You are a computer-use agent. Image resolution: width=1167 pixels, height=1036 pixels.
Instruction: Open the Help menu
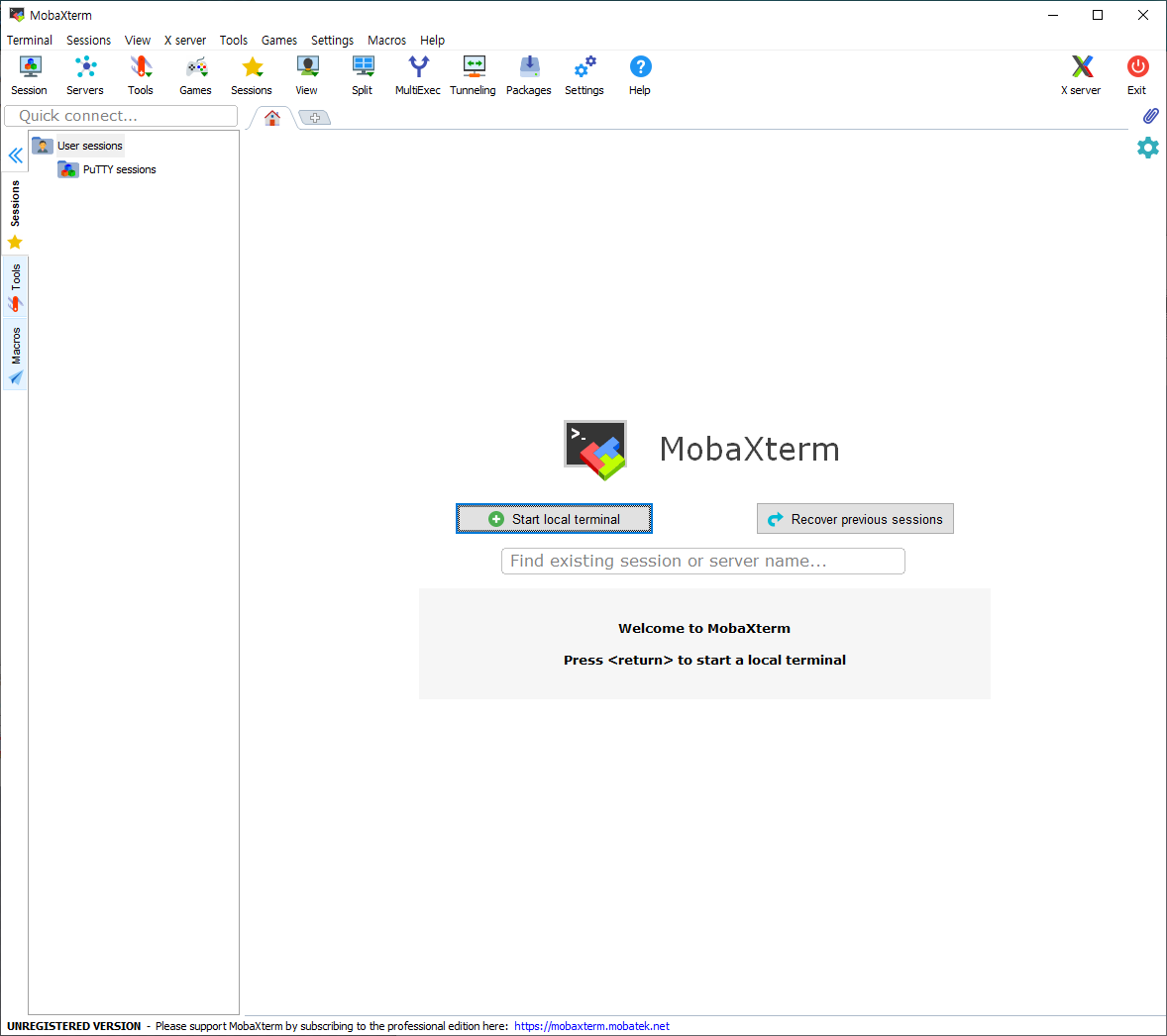(432, 41)
